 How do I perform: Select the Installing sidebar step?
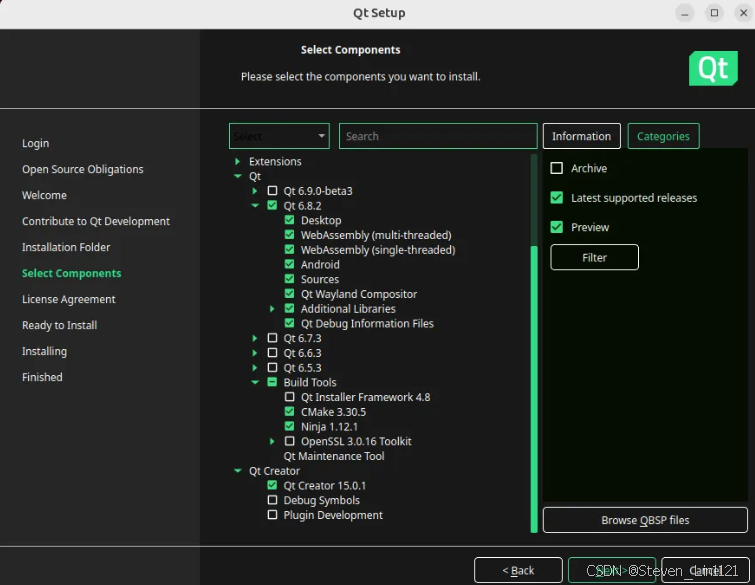click(44, 351)
